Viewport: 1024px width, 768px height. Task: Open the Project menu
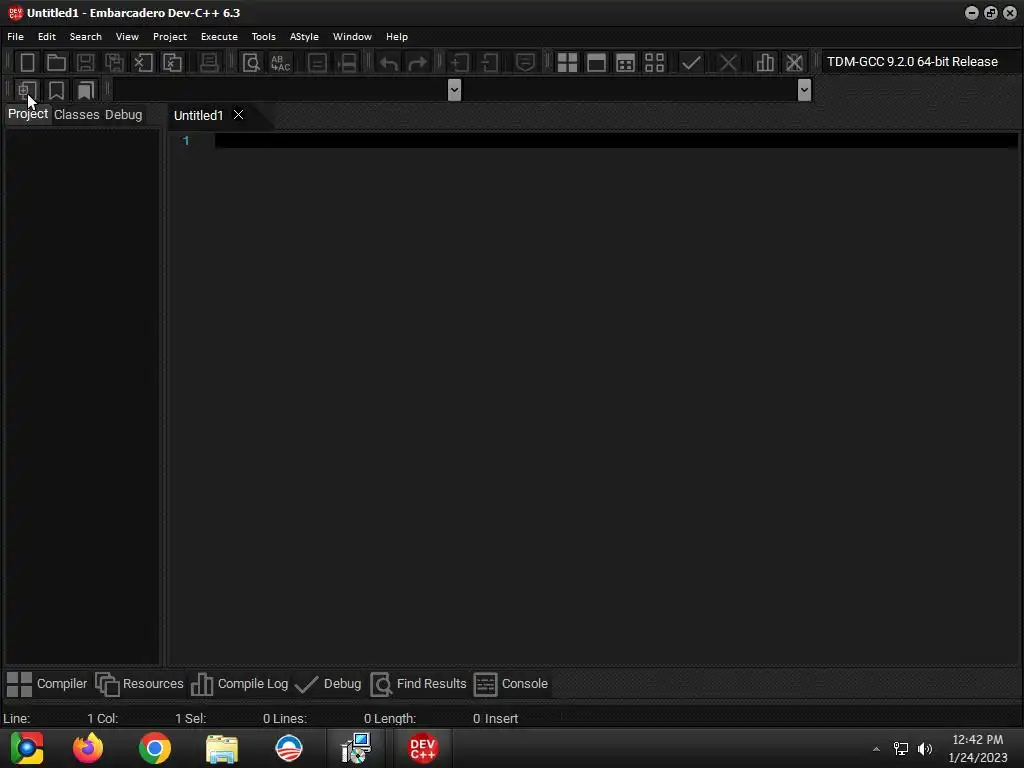170,37
